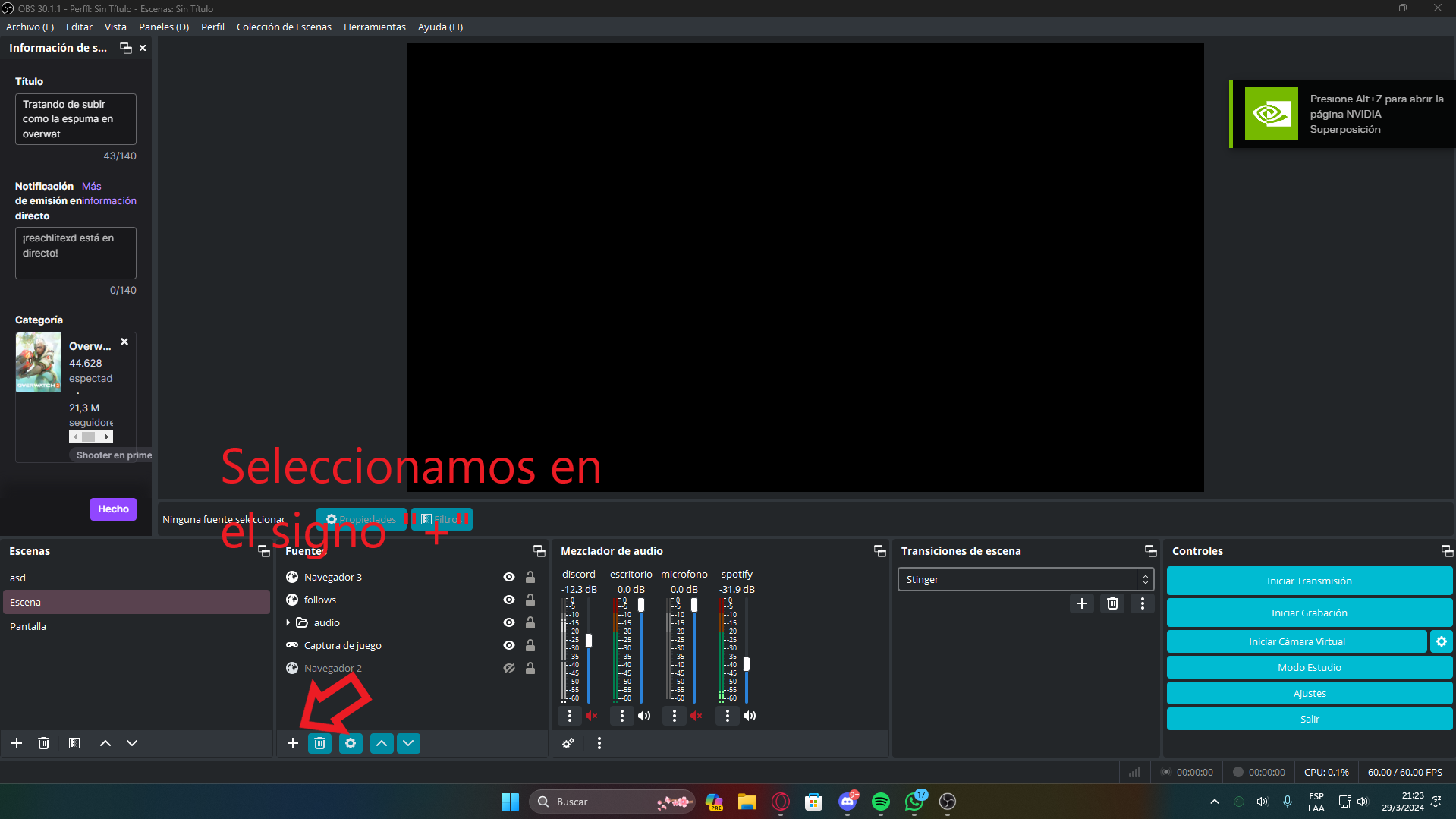Click the remove source trash icon
Image resolution: width=1456 pixels, height=819 pixels.
point(319,743)
